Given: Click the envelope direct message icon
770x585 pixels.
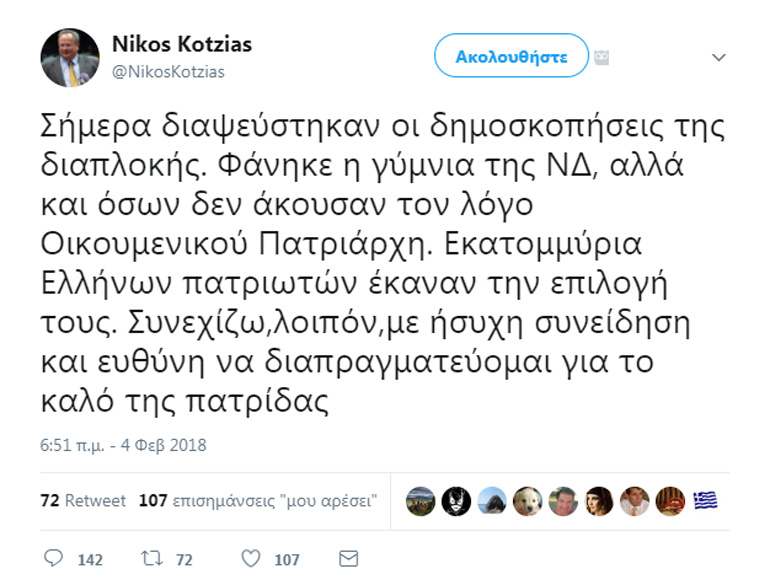Looking at the screenshot, I should (349, 558).
